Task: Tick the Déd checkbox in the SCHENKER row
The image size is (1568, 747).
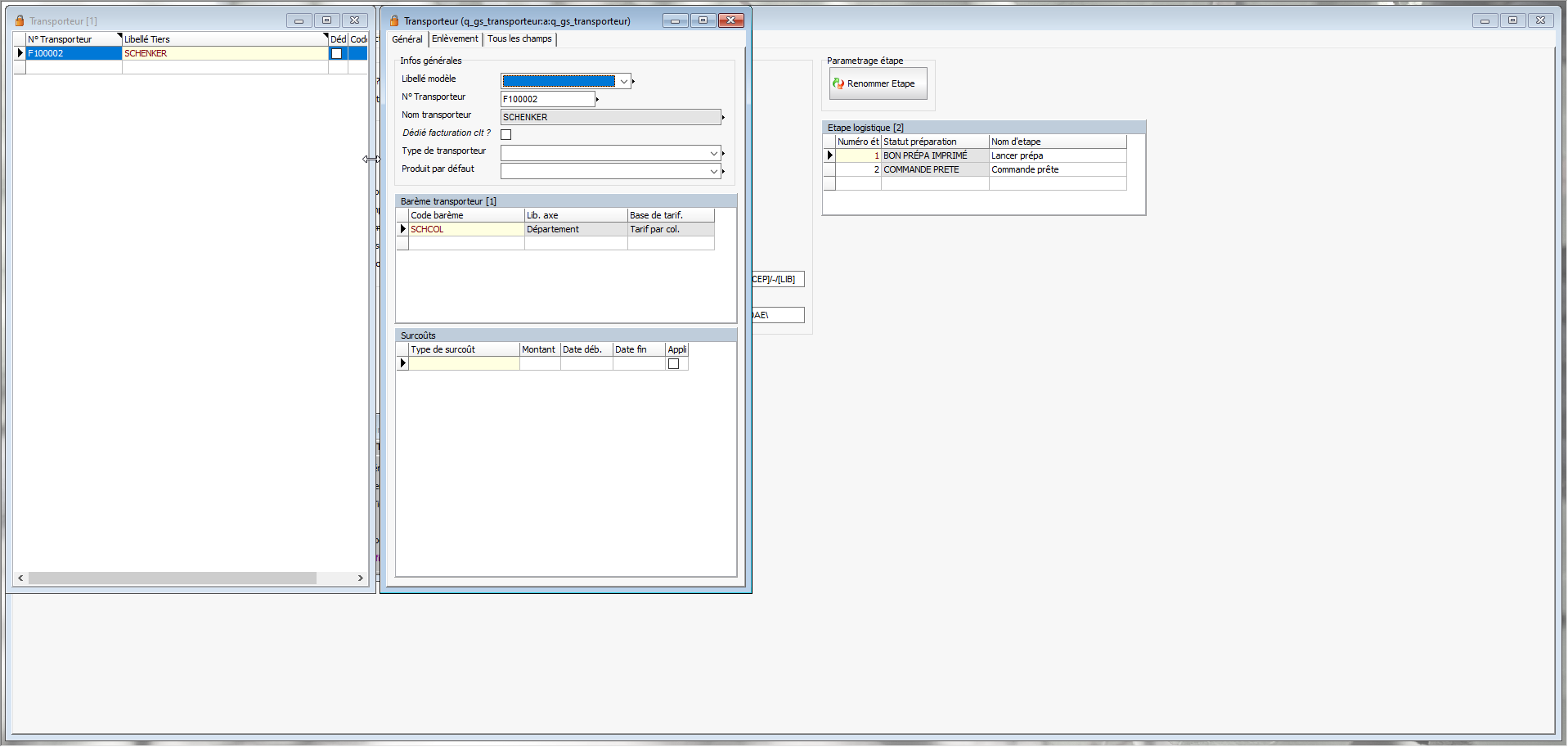Action: pyautogui.click(x=336, y=53)
